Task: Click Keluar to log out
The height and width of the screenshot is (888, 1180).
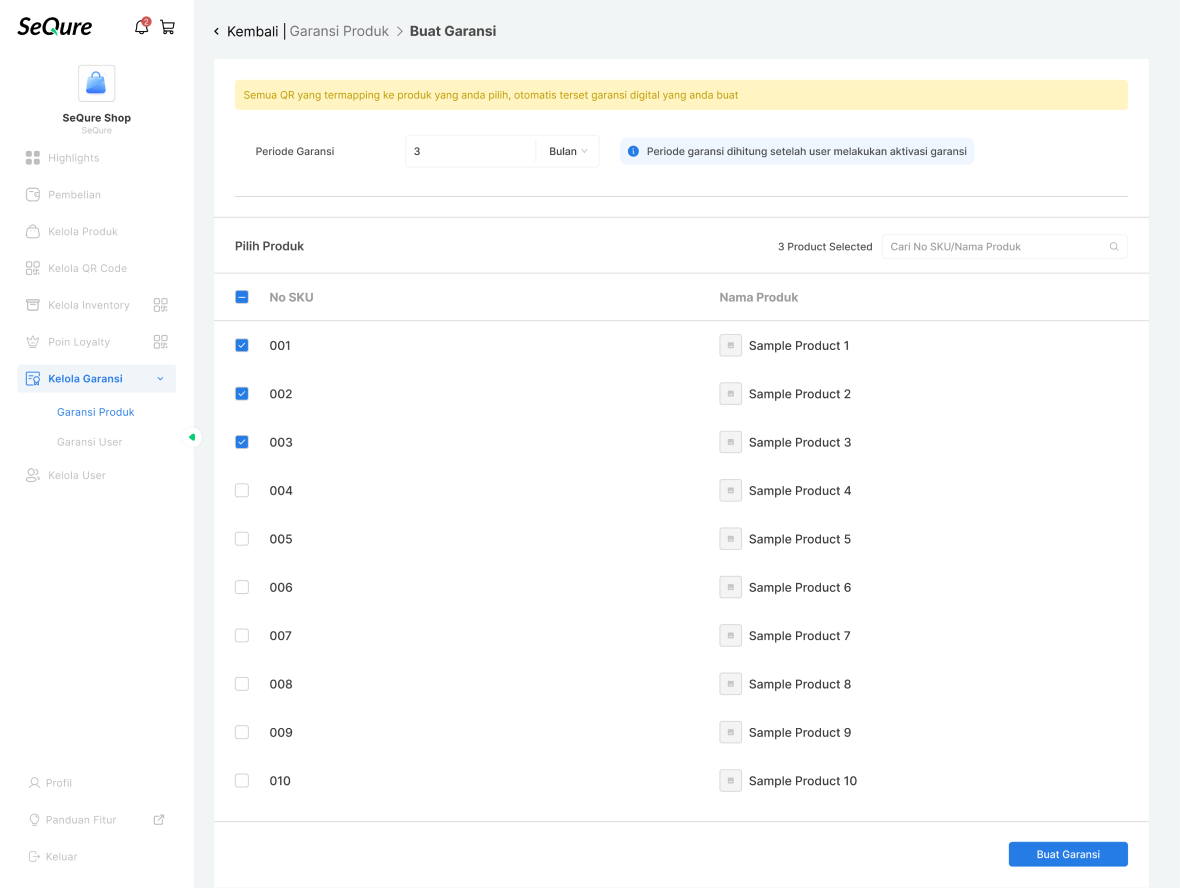Action: [61, 856]
